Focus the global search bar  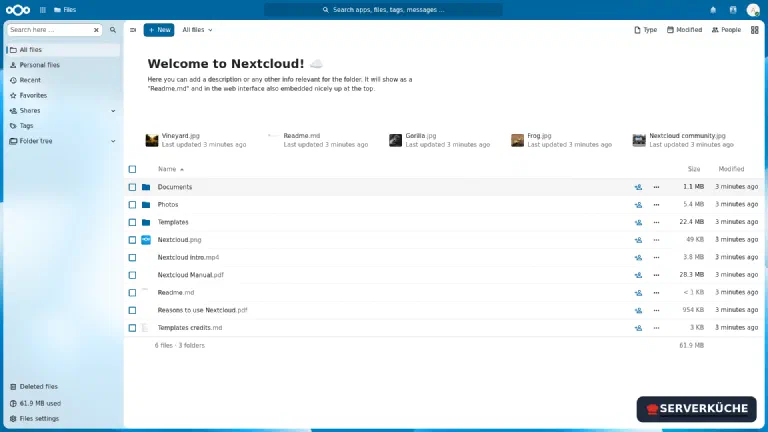[x=383, y=10]
